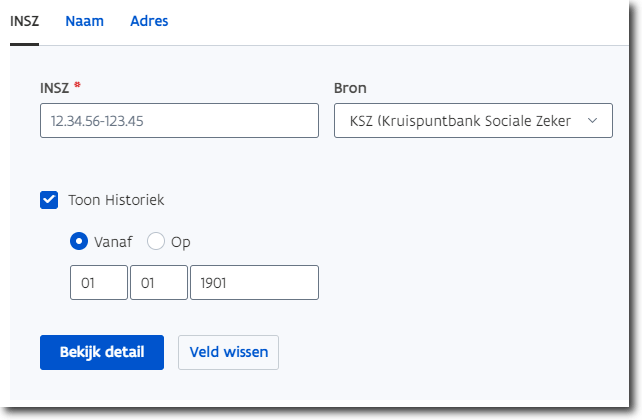Select the Vanaf radio button
The width and height of the screenshot is (642, 420).
[x=79, y=242]
